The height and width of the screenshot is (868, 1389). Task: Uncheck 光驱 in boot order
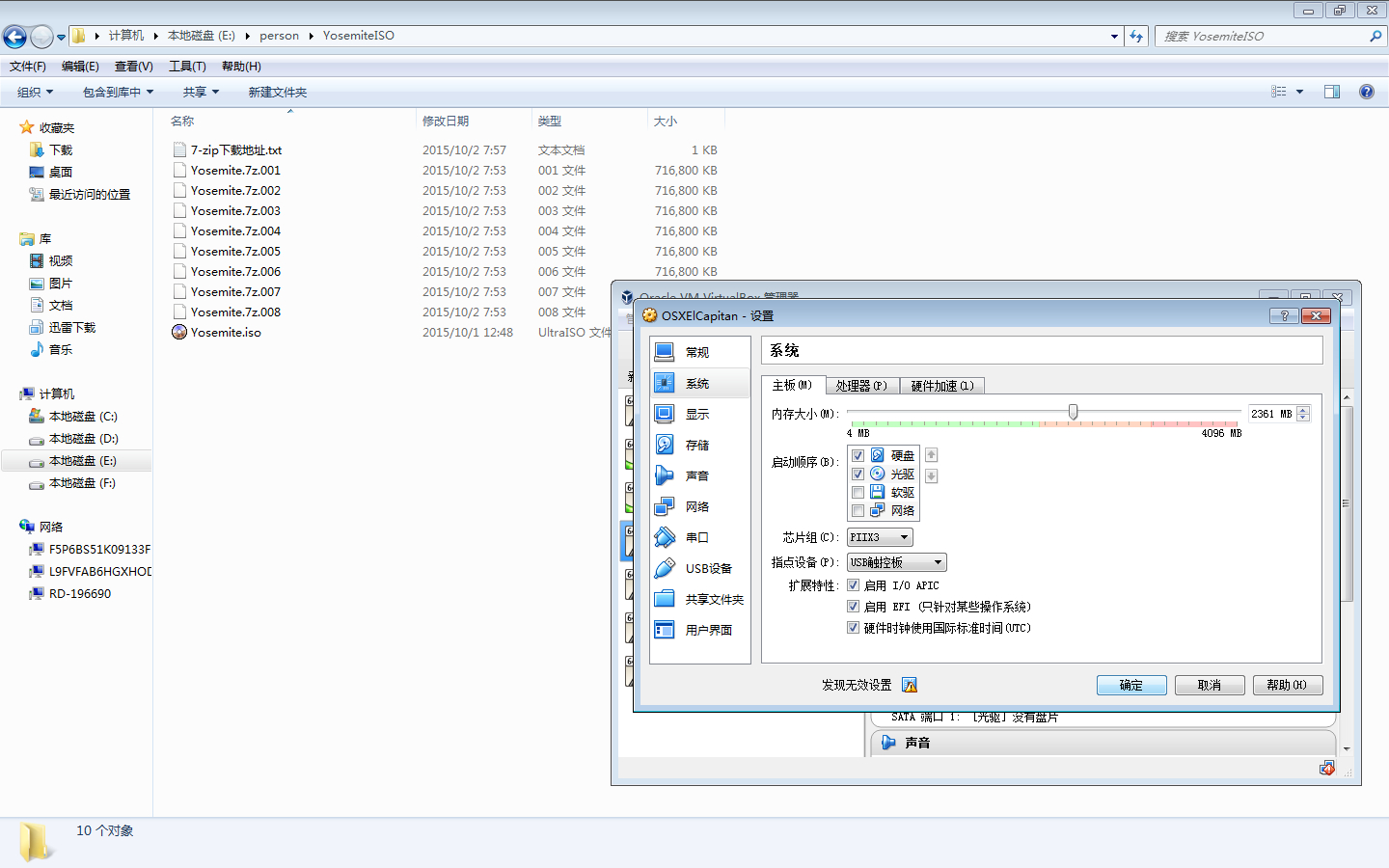[x=858, y=474]
